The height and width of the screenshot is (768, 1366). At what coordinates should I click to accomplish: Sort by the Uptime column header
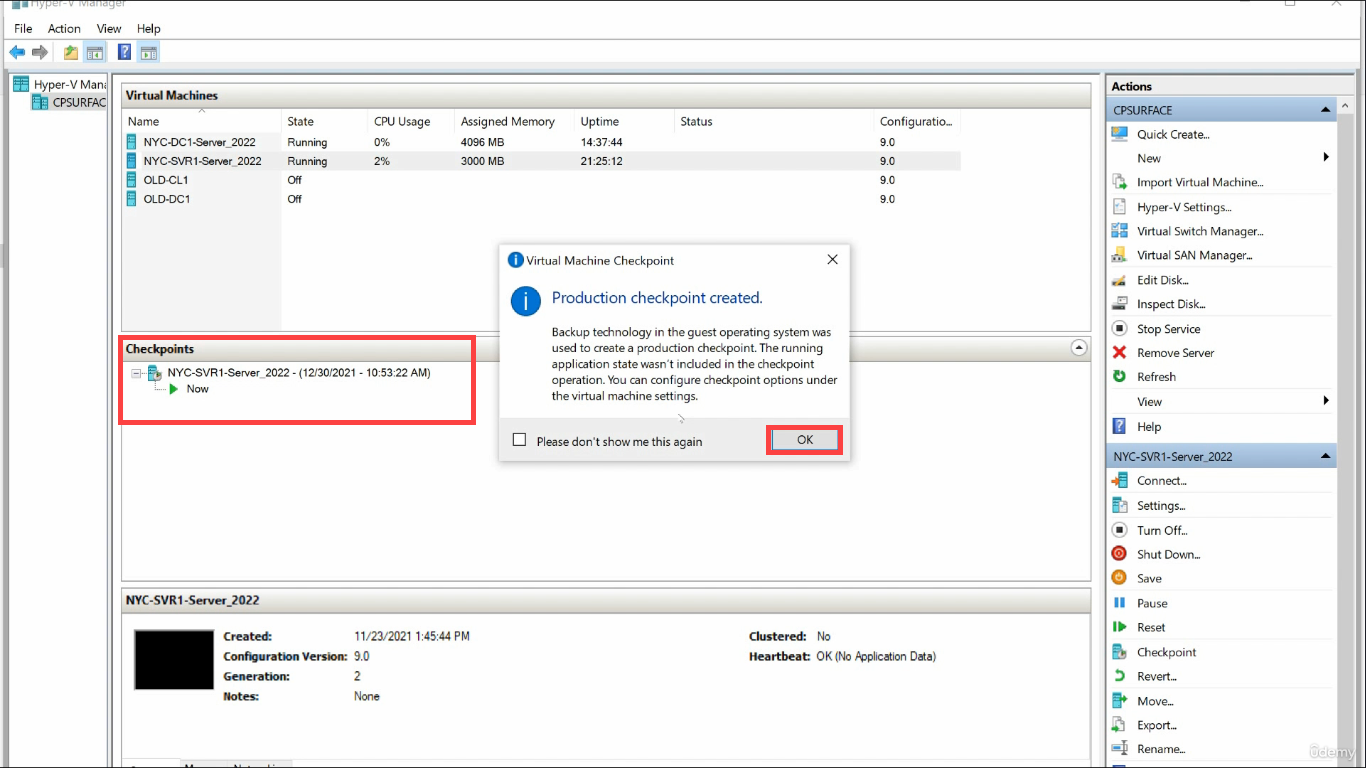pos(624,122)
